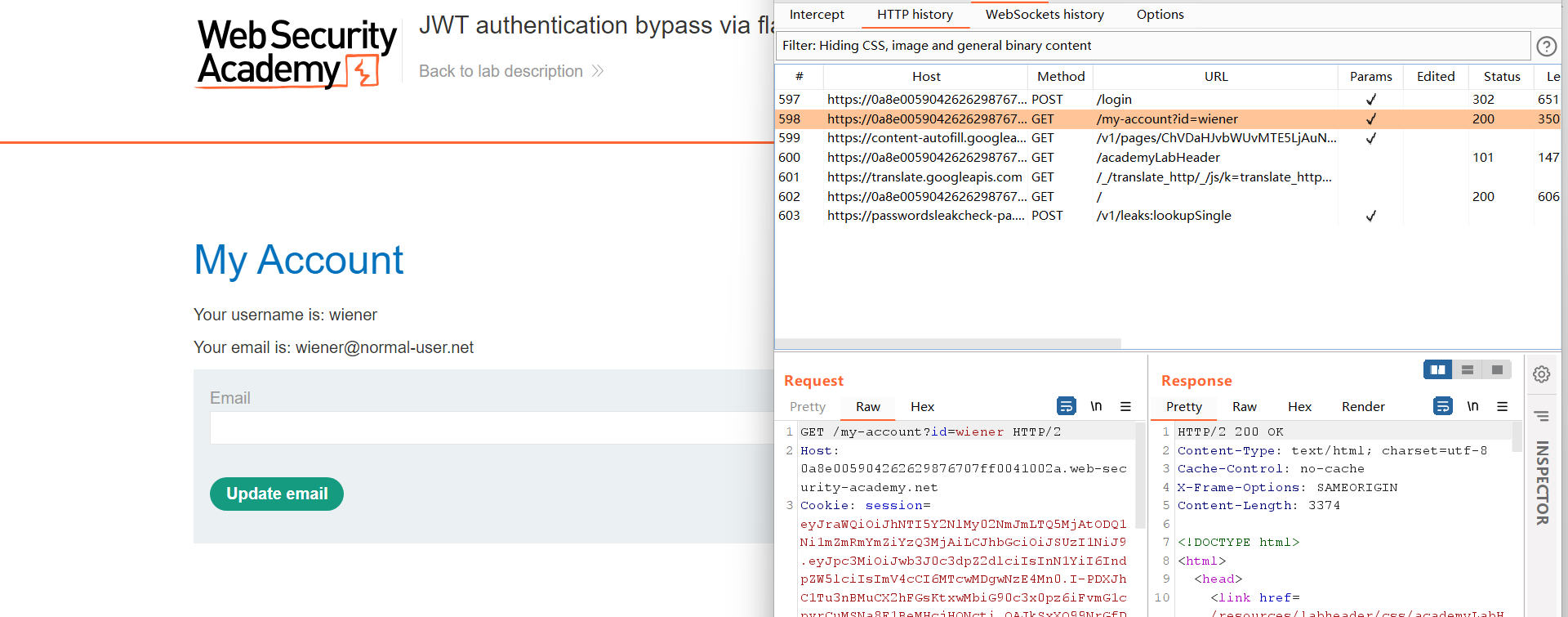Sort by the Params column header
Screen dimensions: 1568x617
(x=1370, y=76)
